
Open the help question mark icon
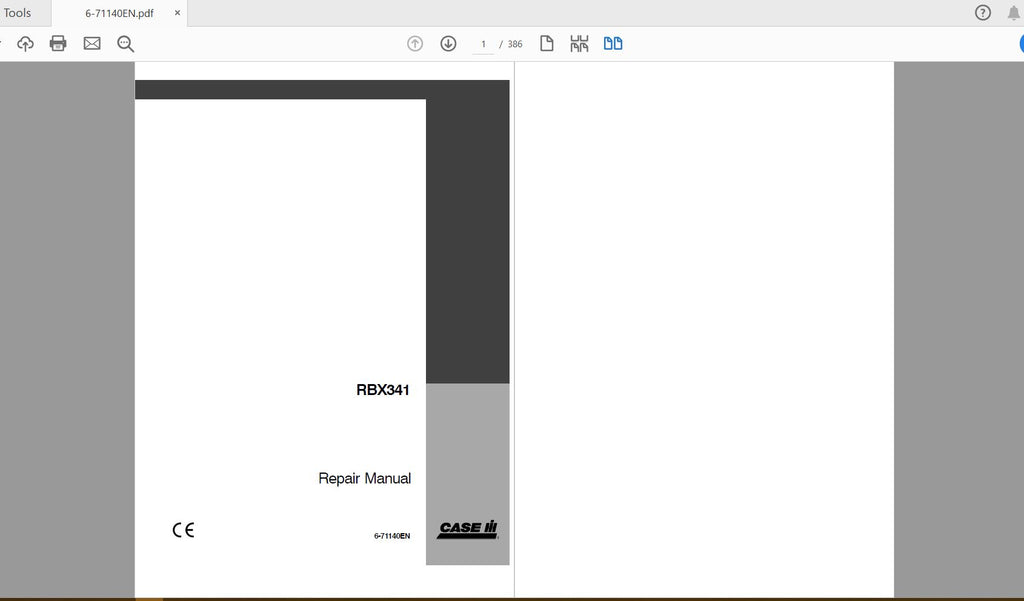point(982,12)
